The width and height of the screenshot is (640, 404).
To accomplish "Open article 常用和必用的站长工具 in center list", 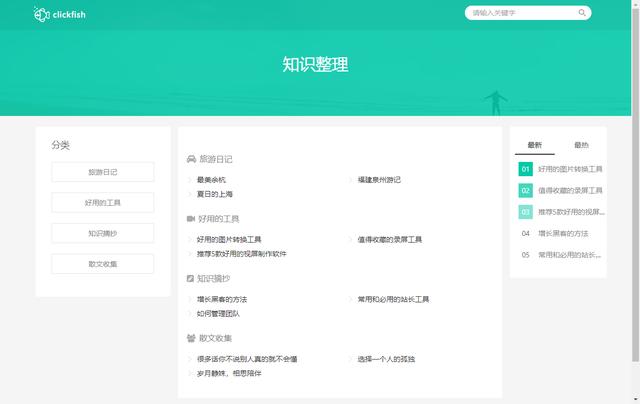I will click(x=393, y=299).
